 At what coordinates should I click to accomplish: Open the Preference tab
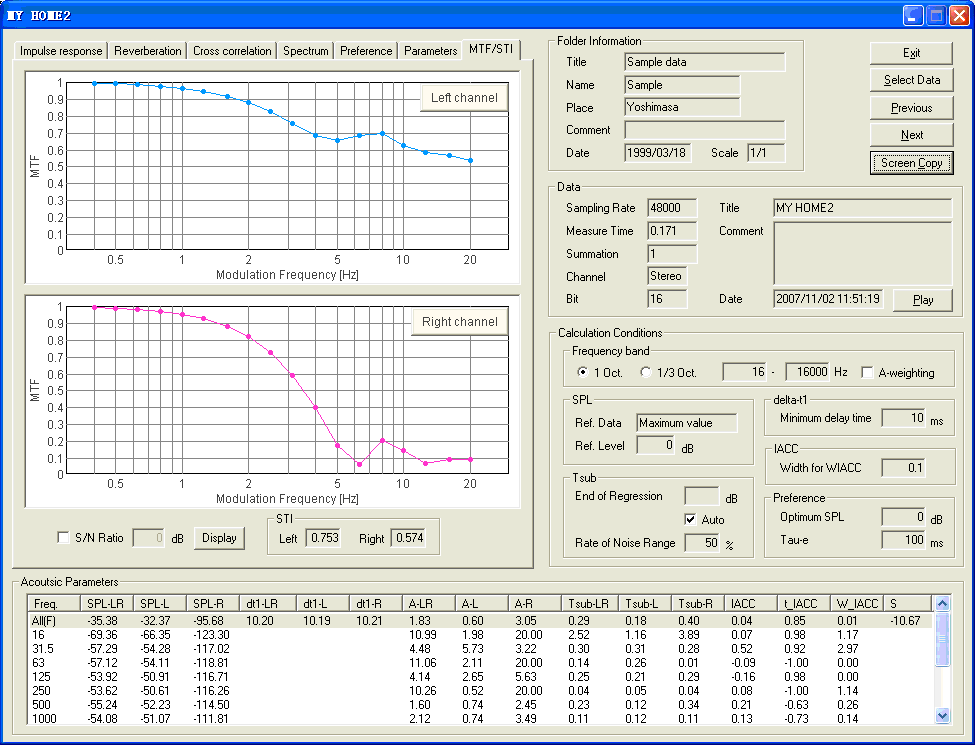366,51
